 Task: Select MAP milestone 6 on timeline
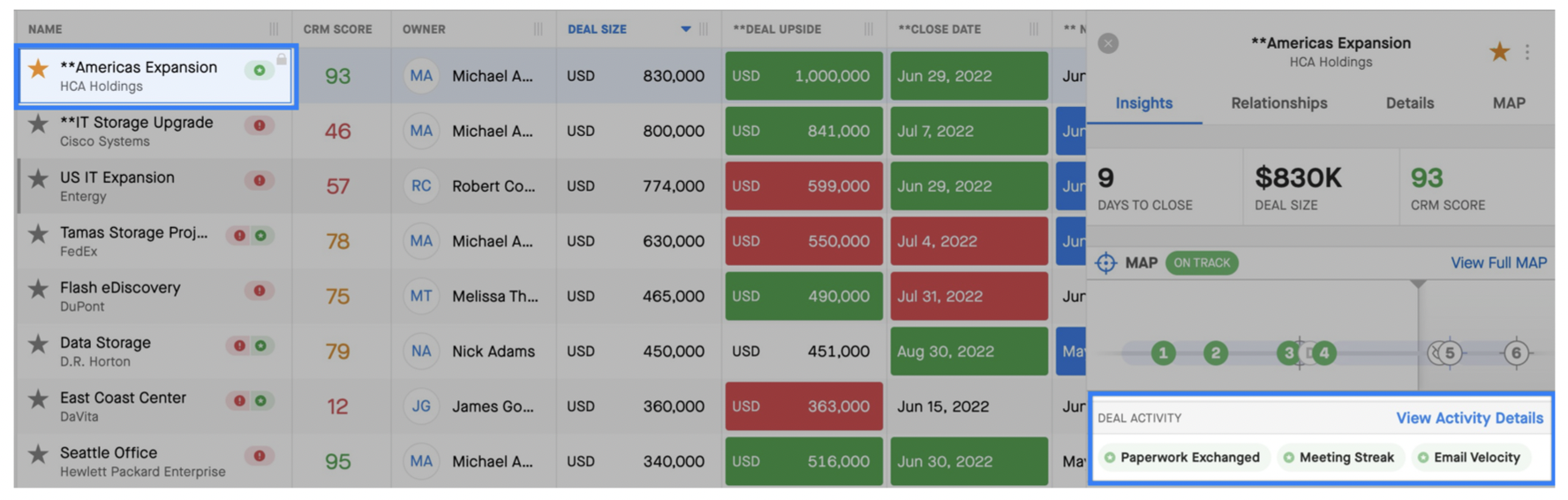1516,353
